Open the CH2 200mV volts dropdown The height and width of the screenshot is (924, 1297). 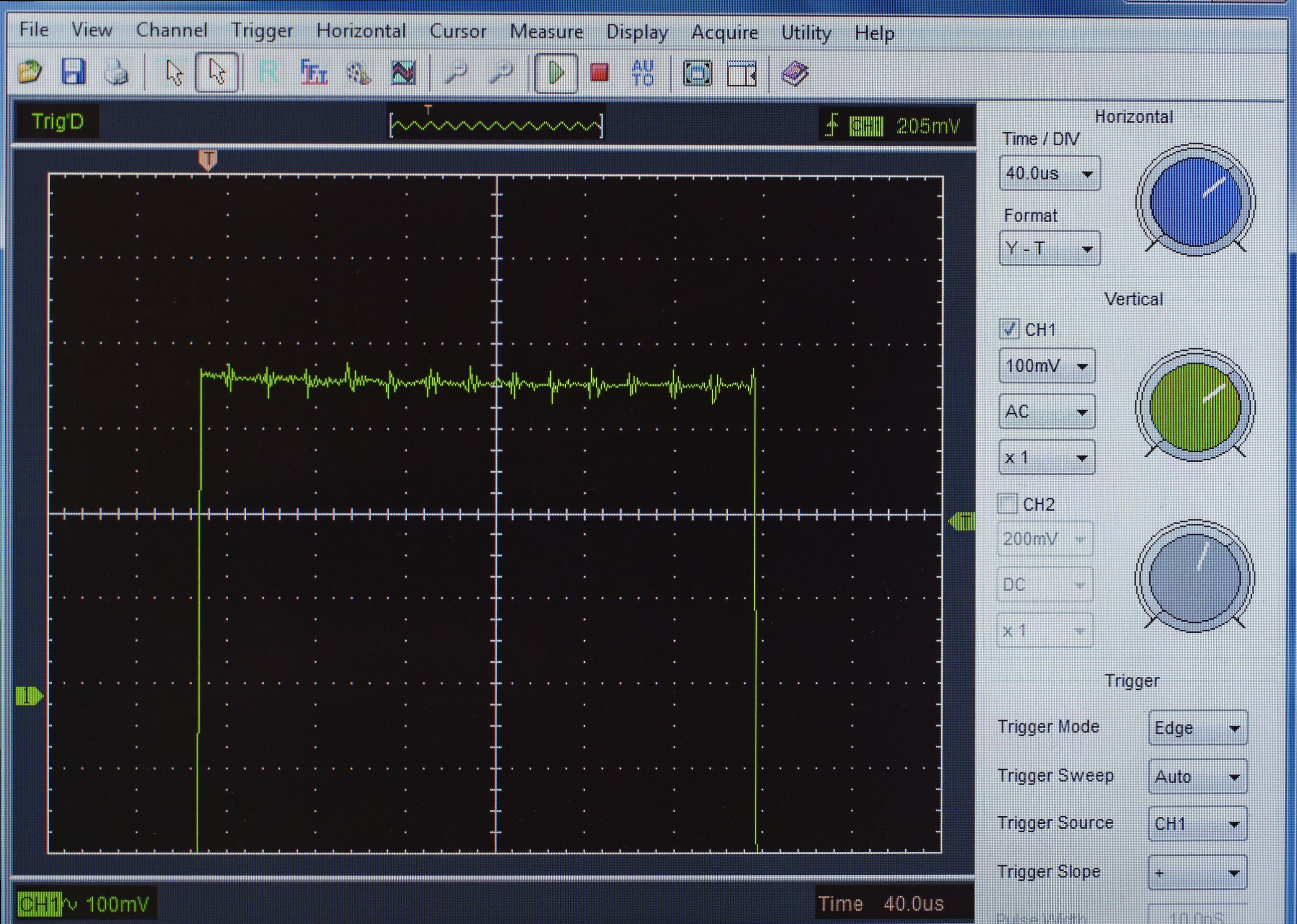(x=1045, y=538)
